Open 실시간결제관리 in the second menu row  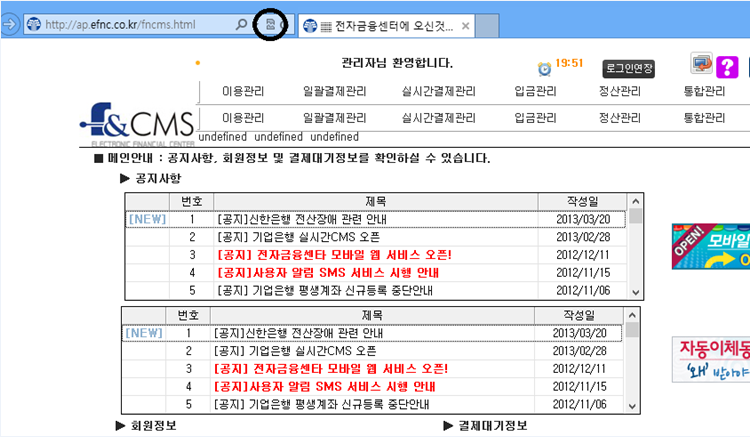(439, 118)
